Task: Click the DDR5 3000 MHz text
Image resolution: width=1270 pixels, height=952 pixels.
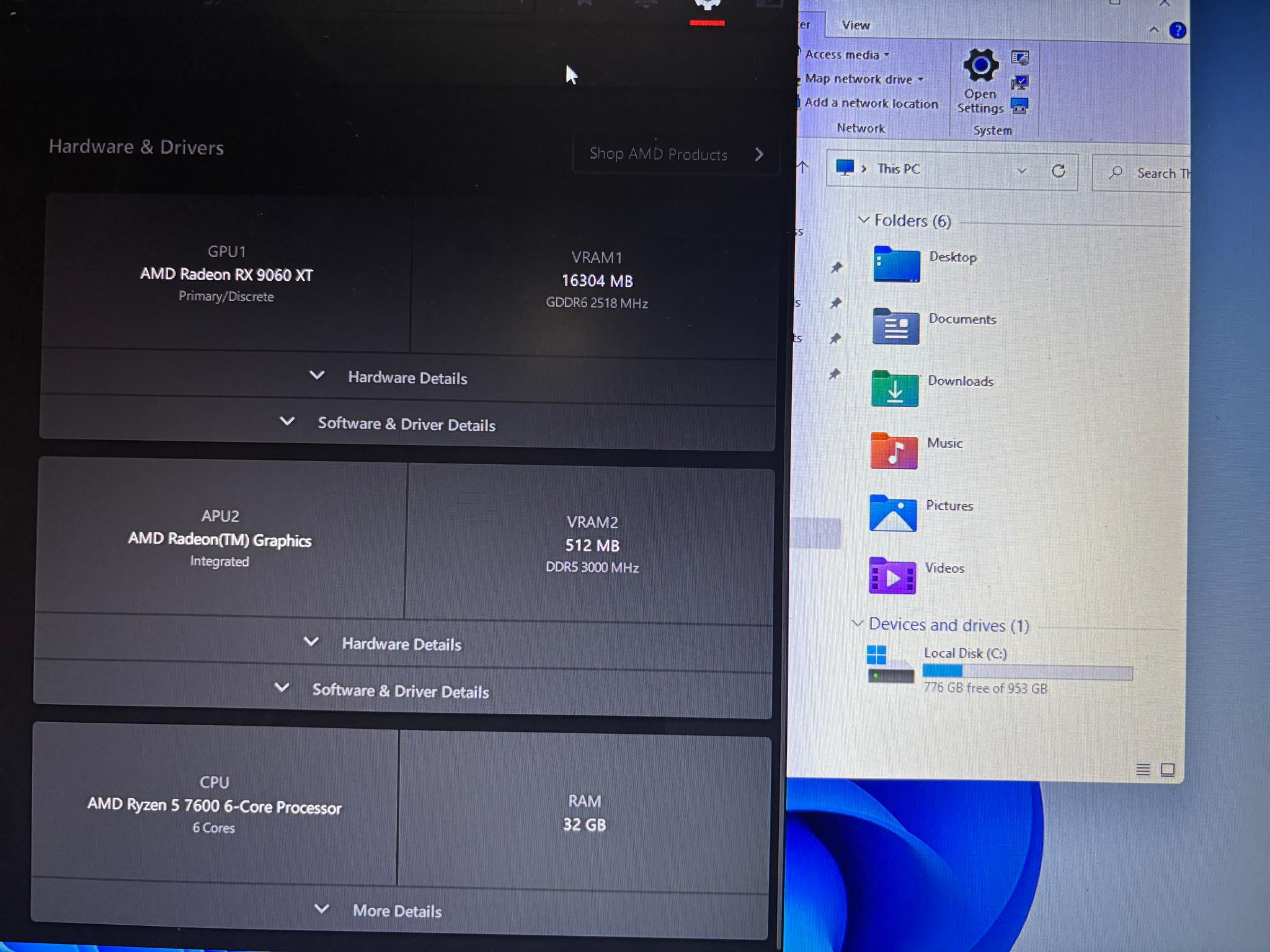Action: [592, 567]
